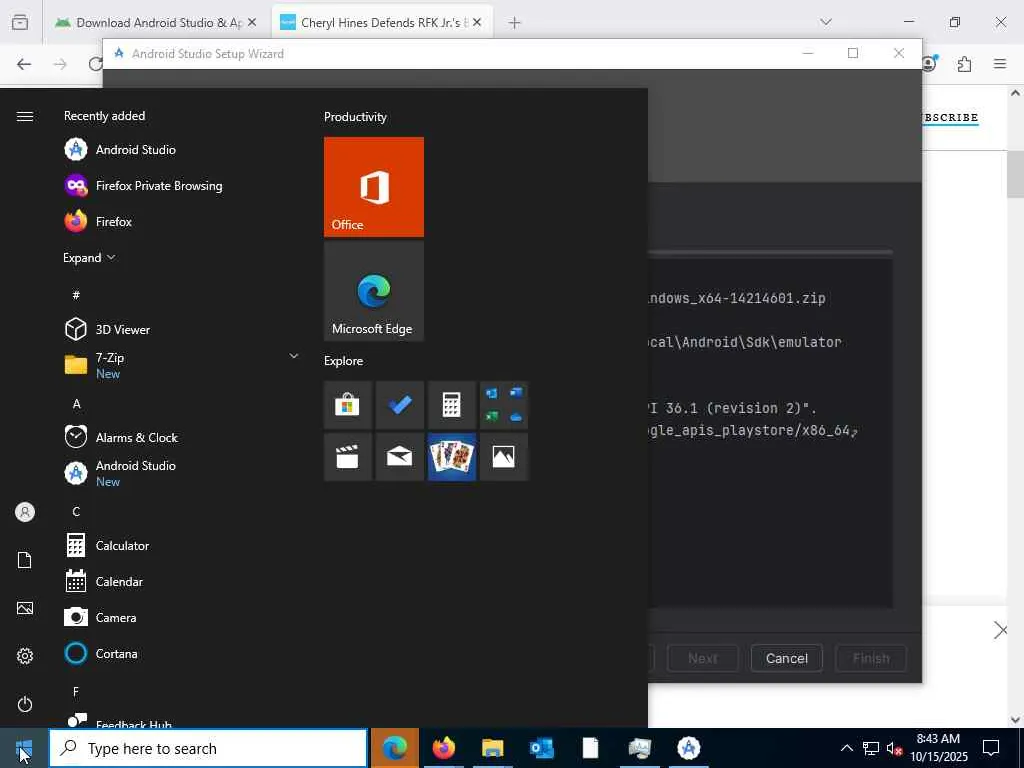This screenshot has width=1024, height=768.
Task: Click the browser back arrow
Action: (x=24, y=64)
